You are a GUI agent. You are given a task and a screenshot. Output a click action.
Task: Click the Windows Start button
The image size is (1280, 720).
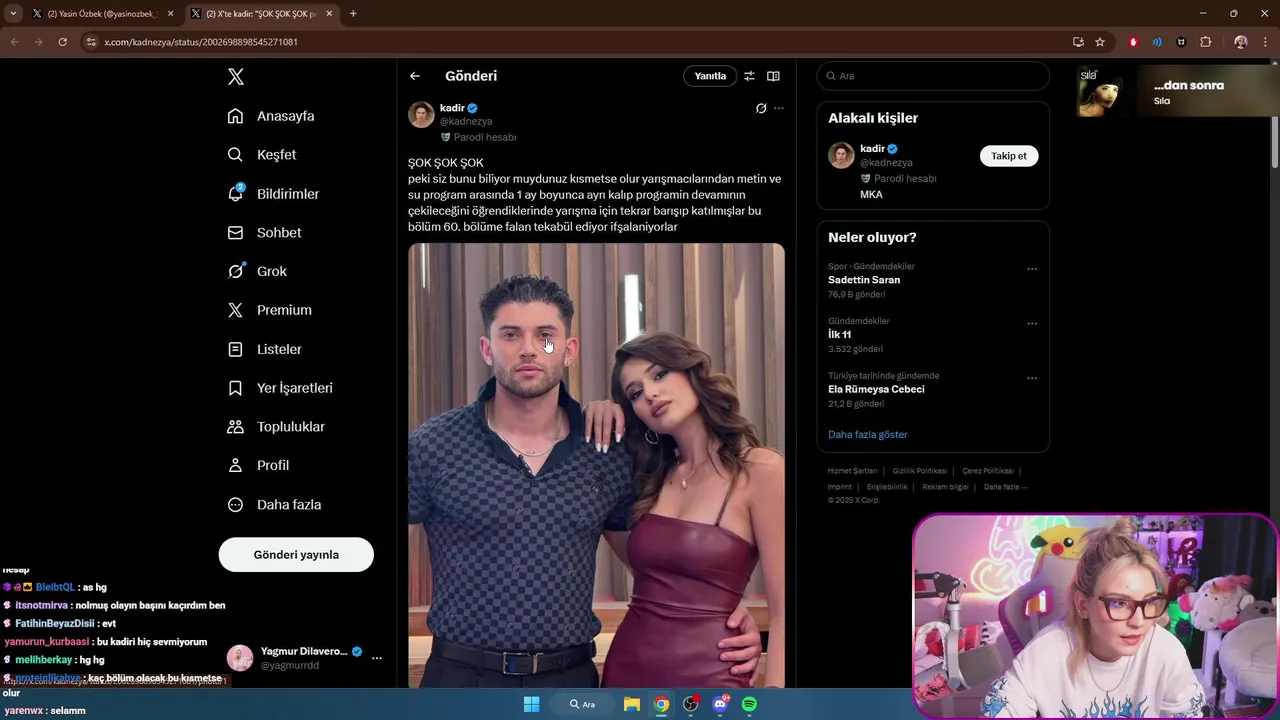[531, 704]
